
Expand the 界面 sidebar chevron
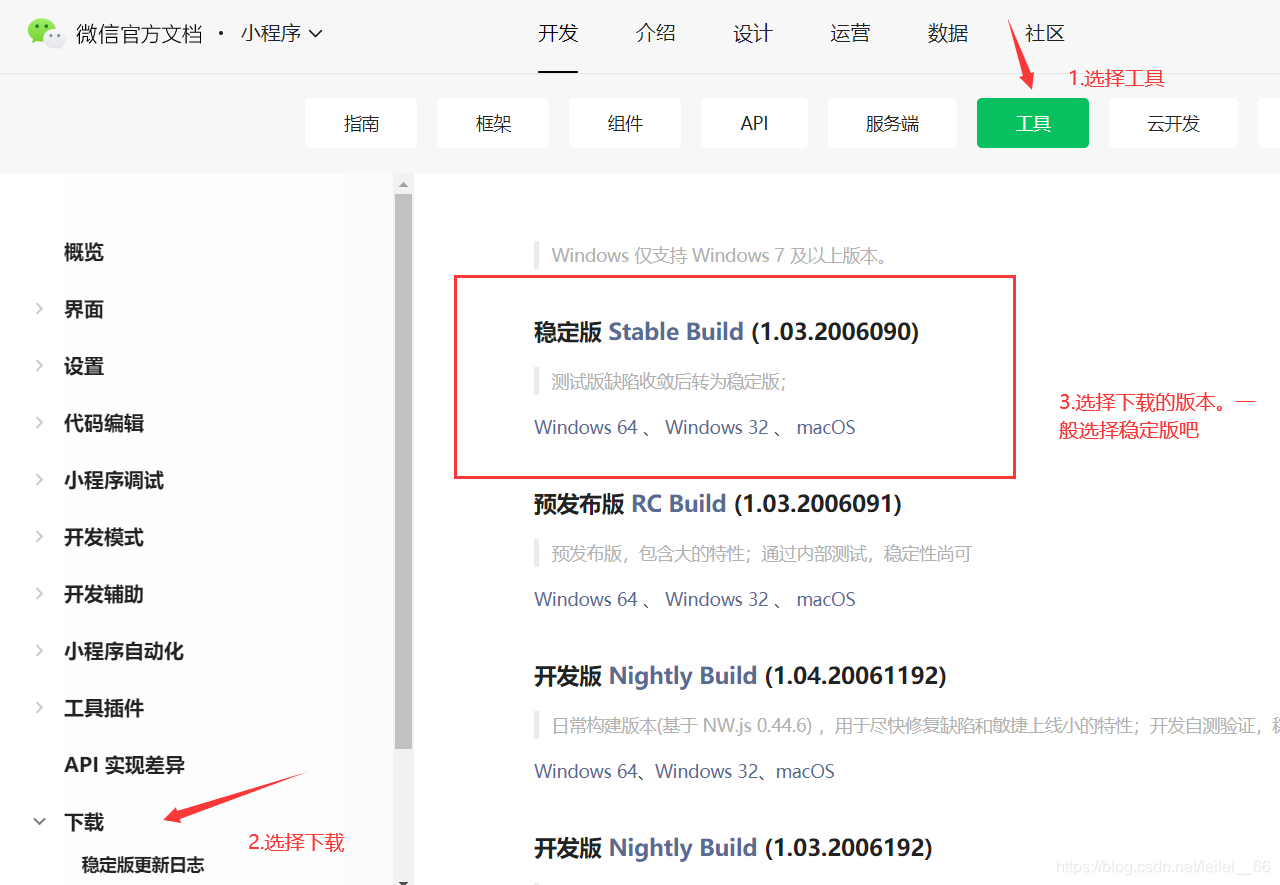tap(40, 309)
